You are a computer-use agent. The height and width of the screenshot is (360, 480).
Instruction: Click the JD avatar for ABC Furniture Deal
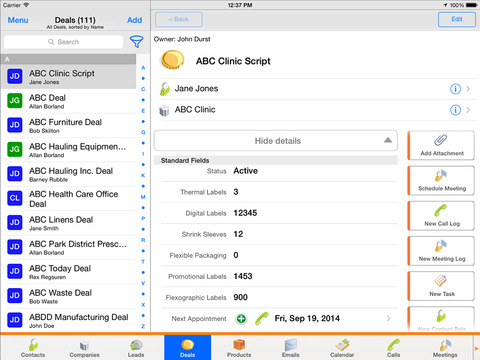point(15,125)
